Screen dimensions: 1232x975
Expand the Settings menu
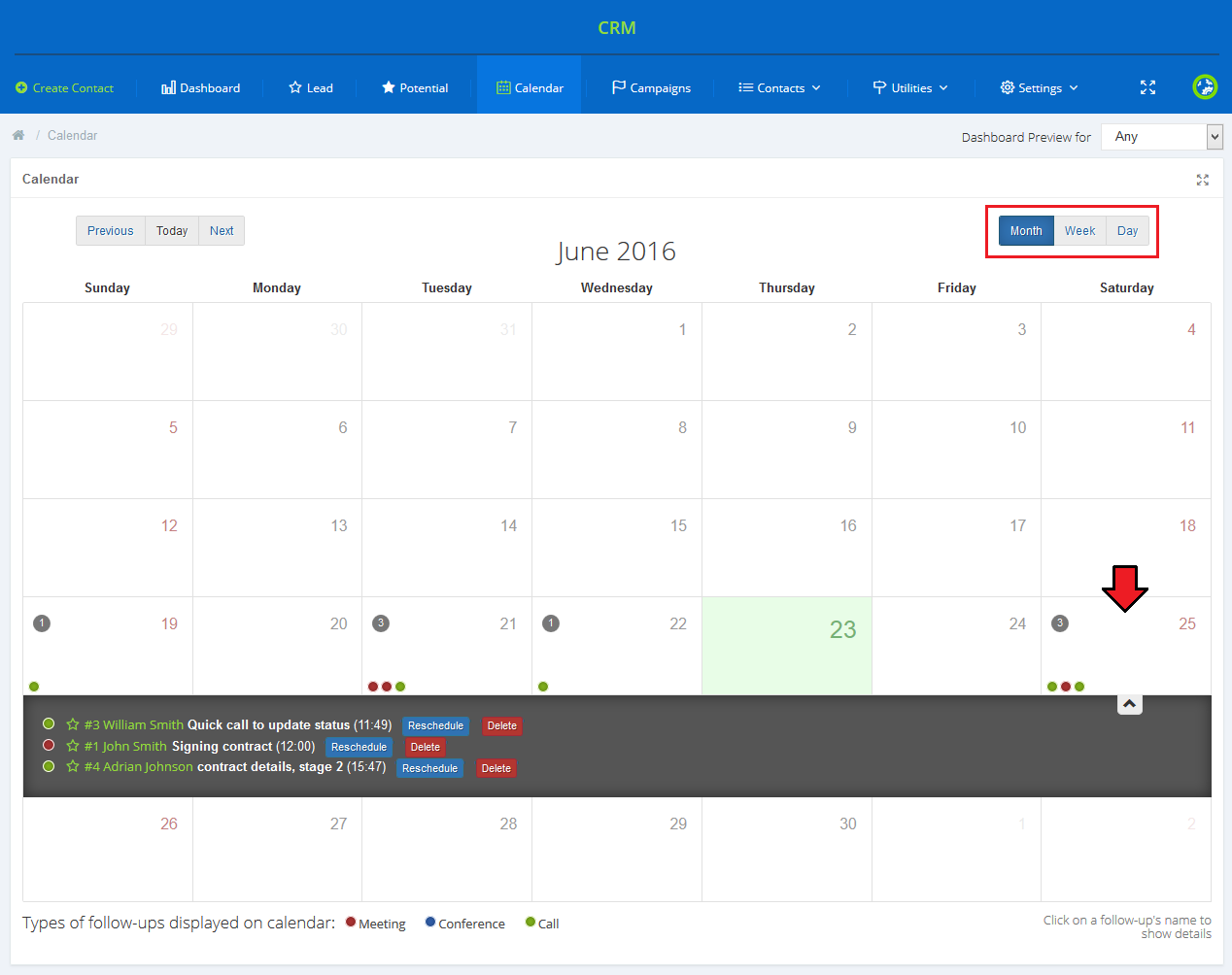[1039, 87]
